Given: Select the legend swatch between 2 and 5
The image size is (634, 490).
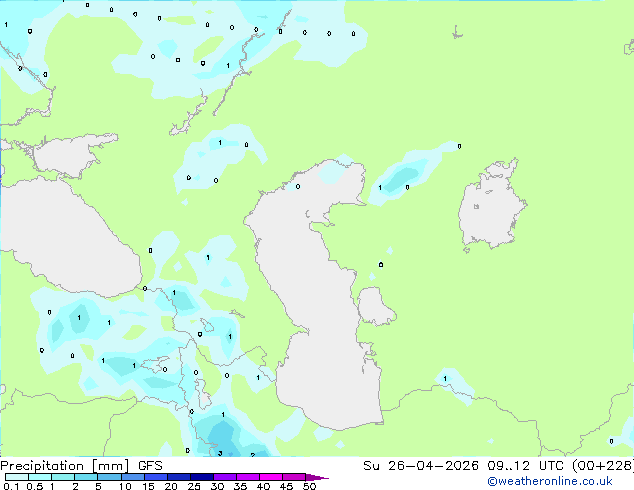Looking at the screenshot, I should tap(86, 477).
